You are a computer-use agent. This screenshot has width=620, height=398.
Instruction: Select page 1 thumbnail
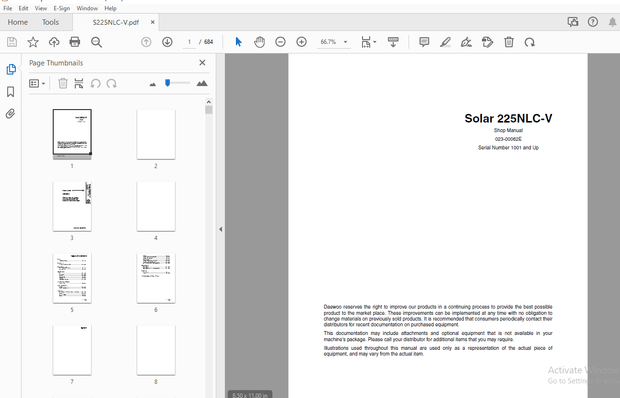[72, 134]
